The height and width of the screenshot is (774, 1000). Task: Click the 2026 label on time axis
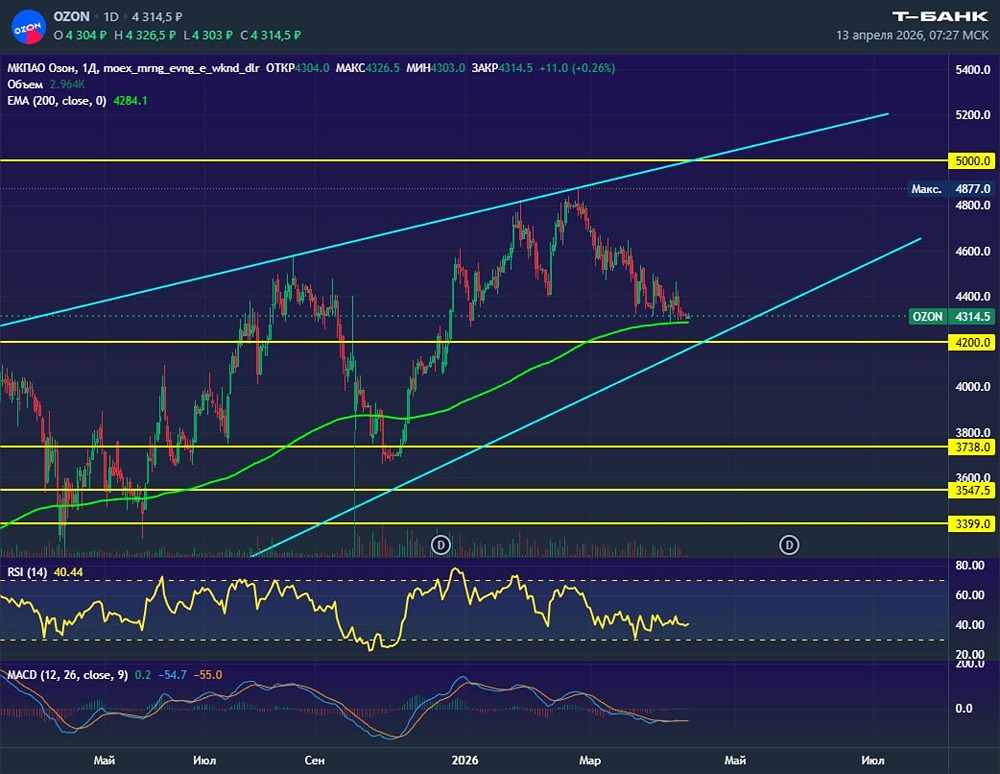click(x=464, y=760)
